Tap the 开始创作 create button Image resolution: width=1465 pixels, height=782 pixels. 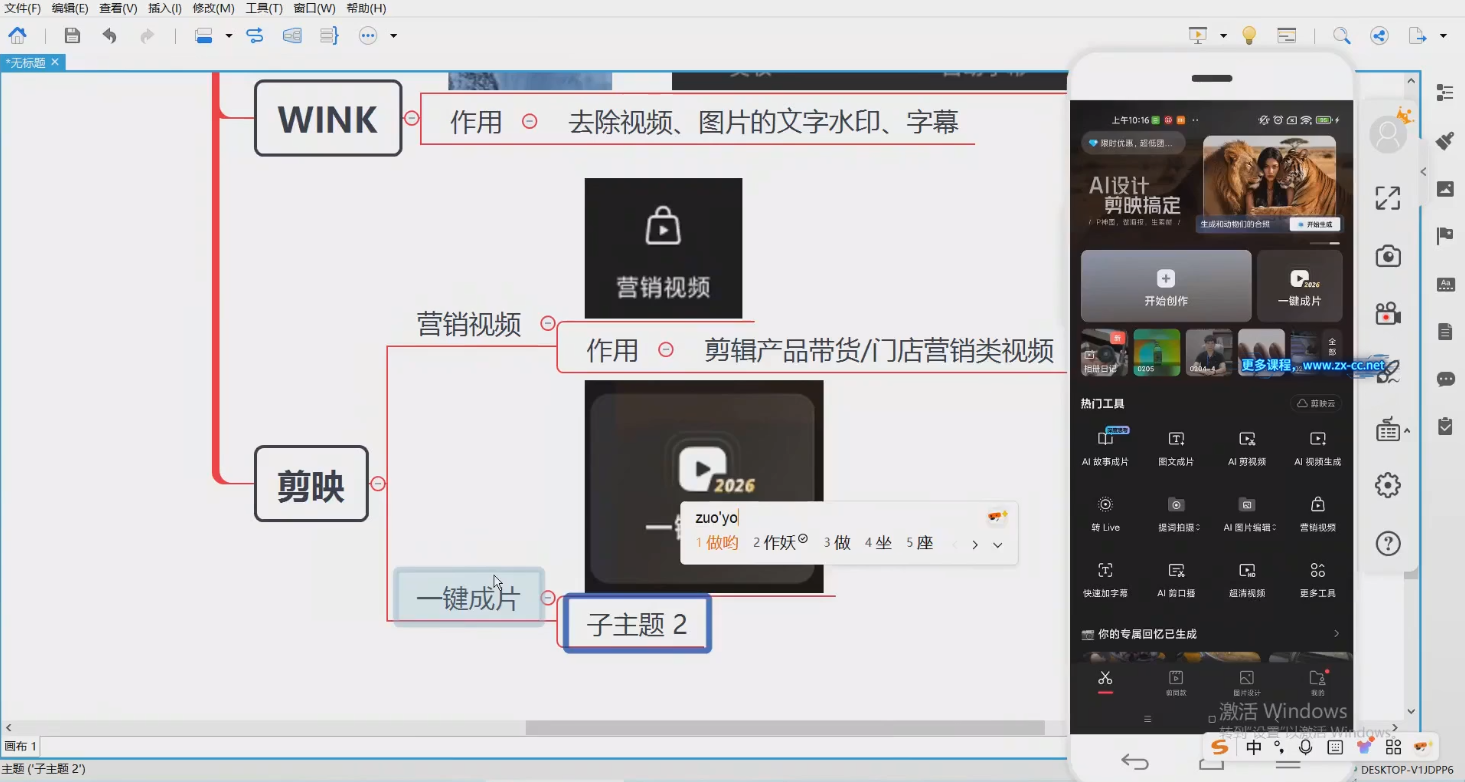[1165, 285]
